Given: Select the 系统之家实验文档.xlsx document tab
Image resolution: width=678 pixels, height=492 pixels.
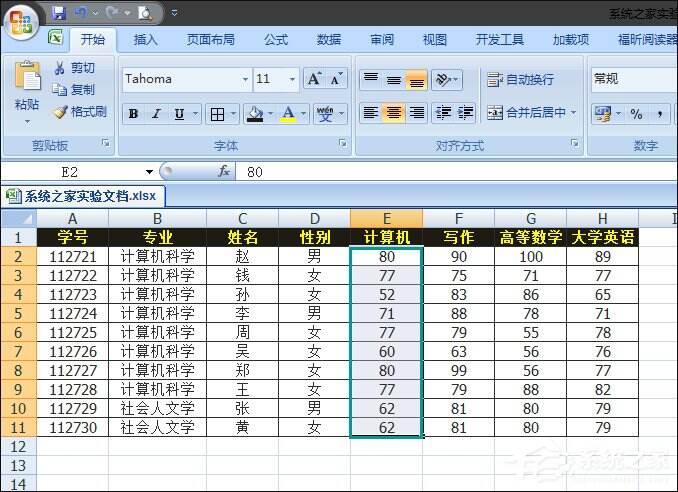Looking at the screenshot, I should [x=83, y=196].
